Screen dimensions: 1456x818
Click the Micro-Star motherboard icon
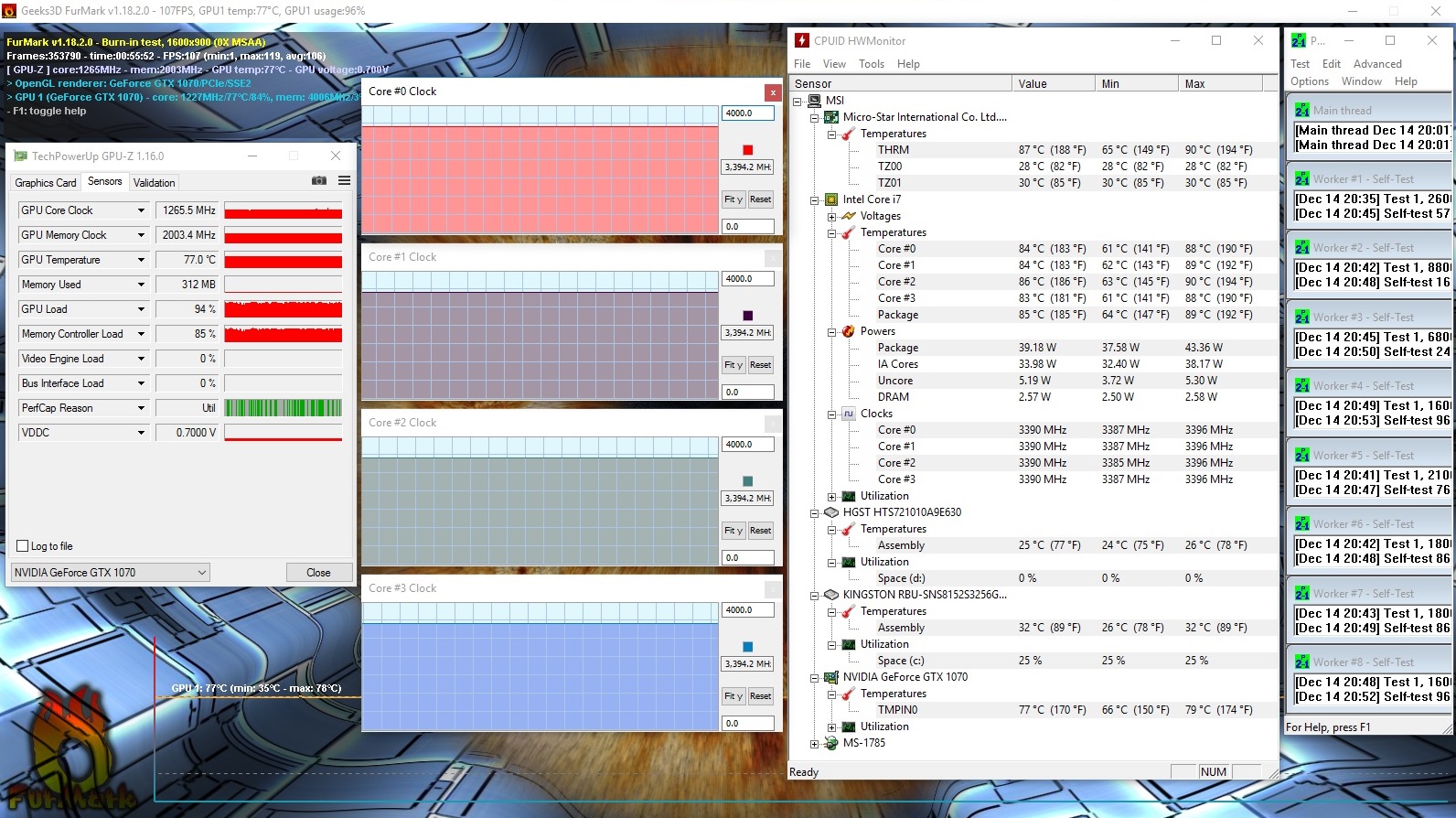pyautogui.click(x=831, y=117)
